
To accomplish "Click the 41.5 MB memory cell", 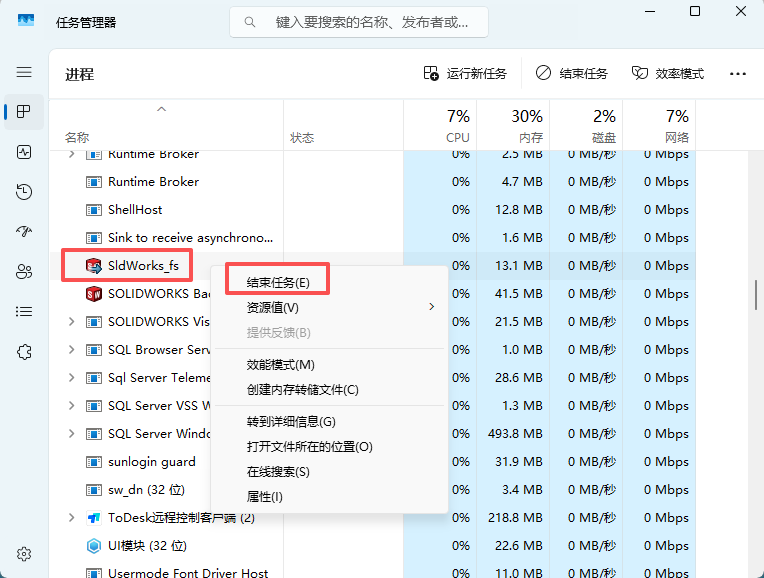I will pyautogui.click(x=513, y=294).
